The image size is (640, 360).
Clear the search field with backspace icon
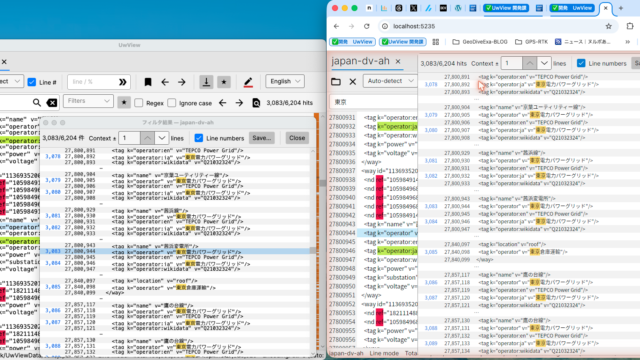pos(52,102)
